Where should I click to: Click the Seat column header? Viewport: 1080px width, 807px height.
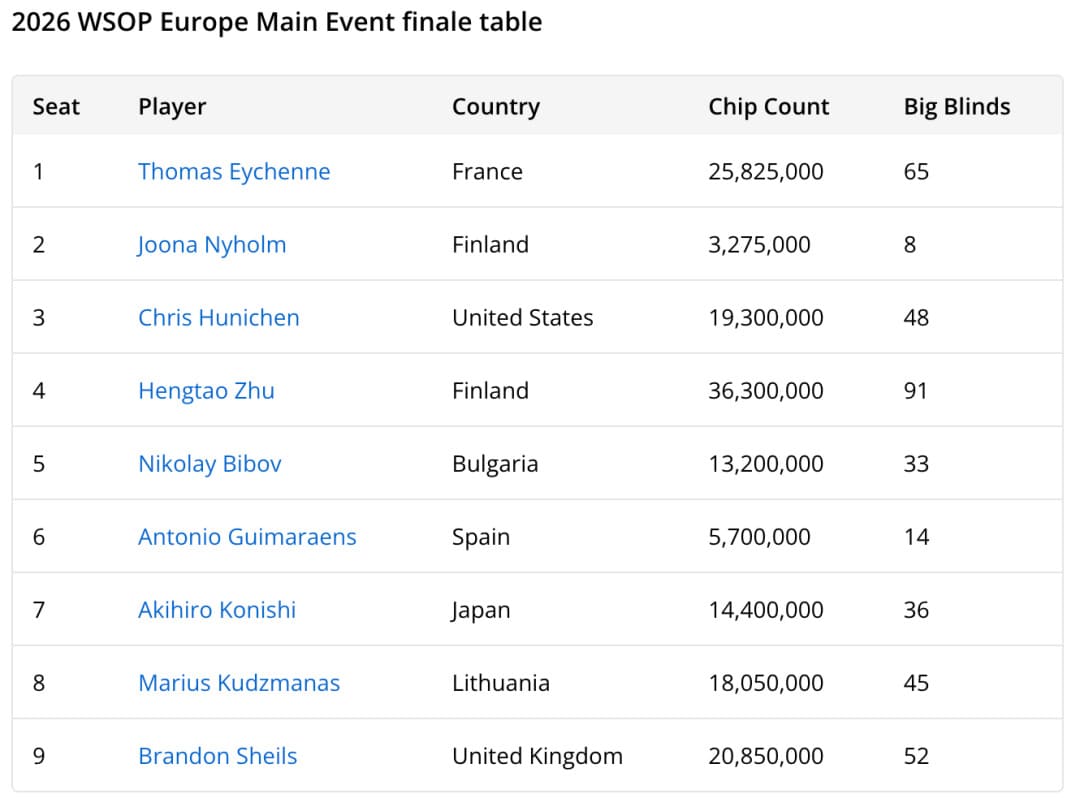click(x=56, y=107)
